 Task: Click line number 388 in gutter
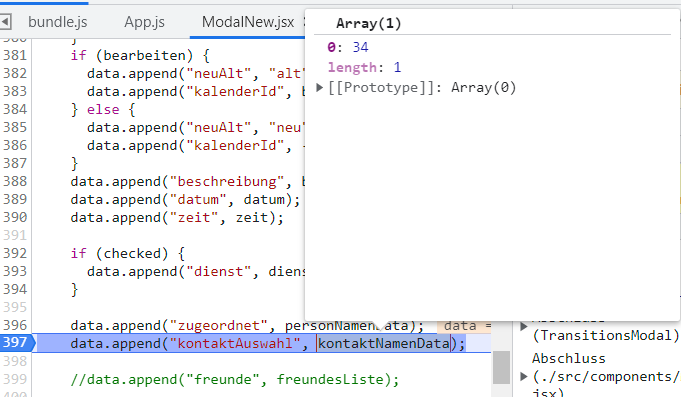15,181
